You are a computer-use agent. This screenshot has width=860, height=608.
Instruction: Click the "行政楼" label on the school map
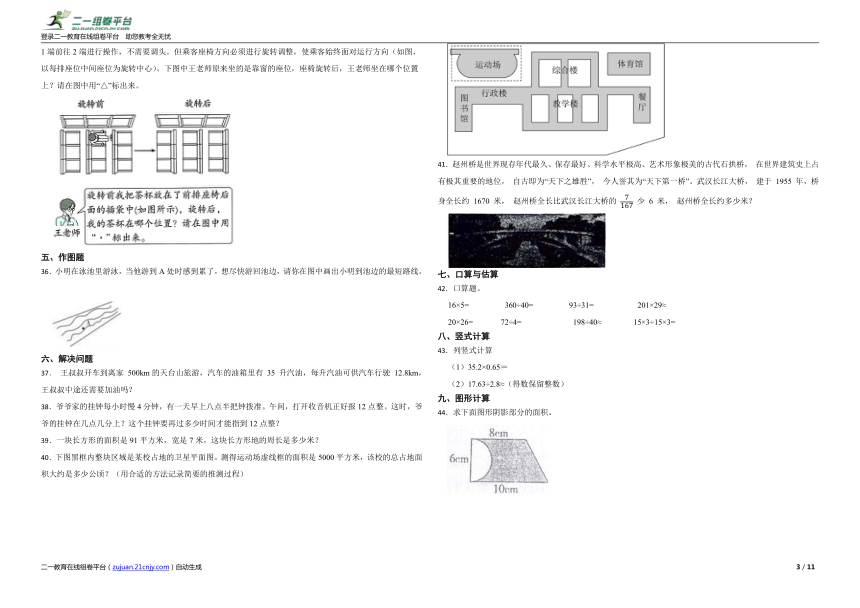point(494,93)
